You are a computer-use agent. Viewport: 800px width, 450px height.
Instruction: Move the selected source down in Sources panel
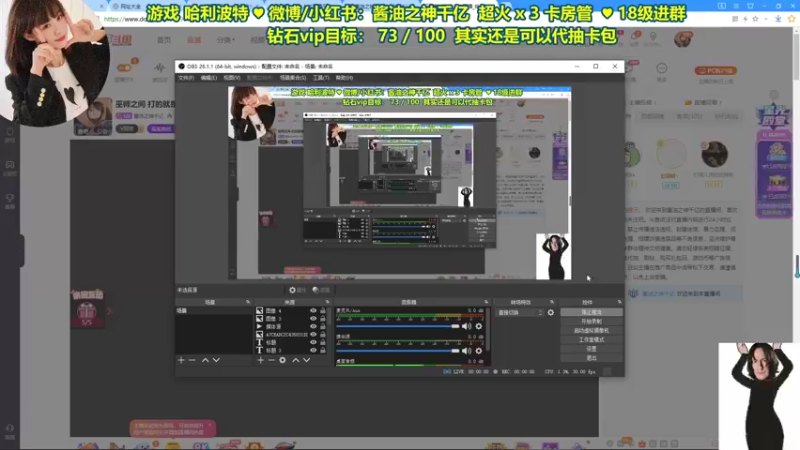click(x=307, y=360)
